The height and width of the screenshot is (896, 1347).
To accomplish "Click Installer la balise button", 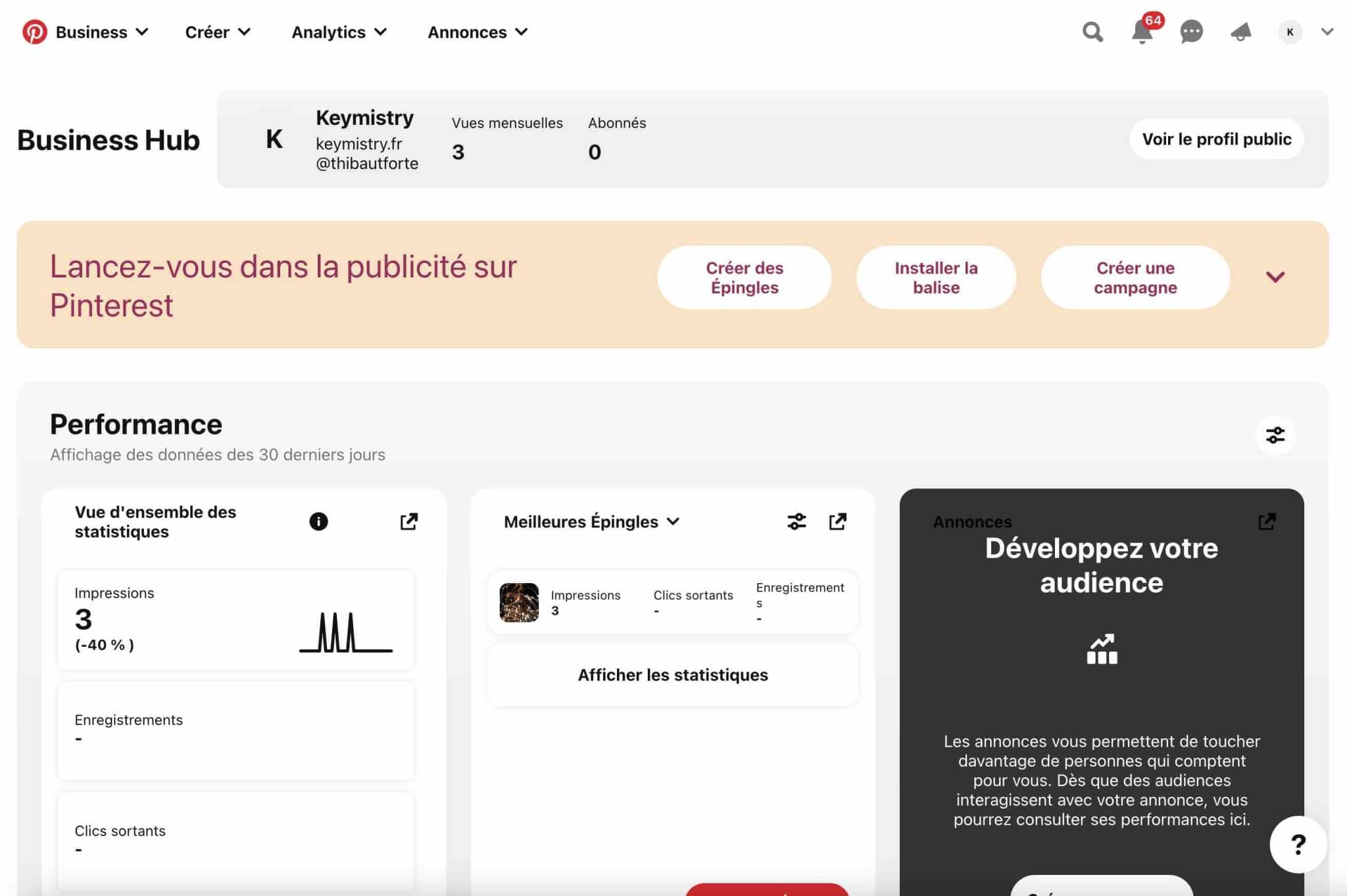I will (936, 277).
